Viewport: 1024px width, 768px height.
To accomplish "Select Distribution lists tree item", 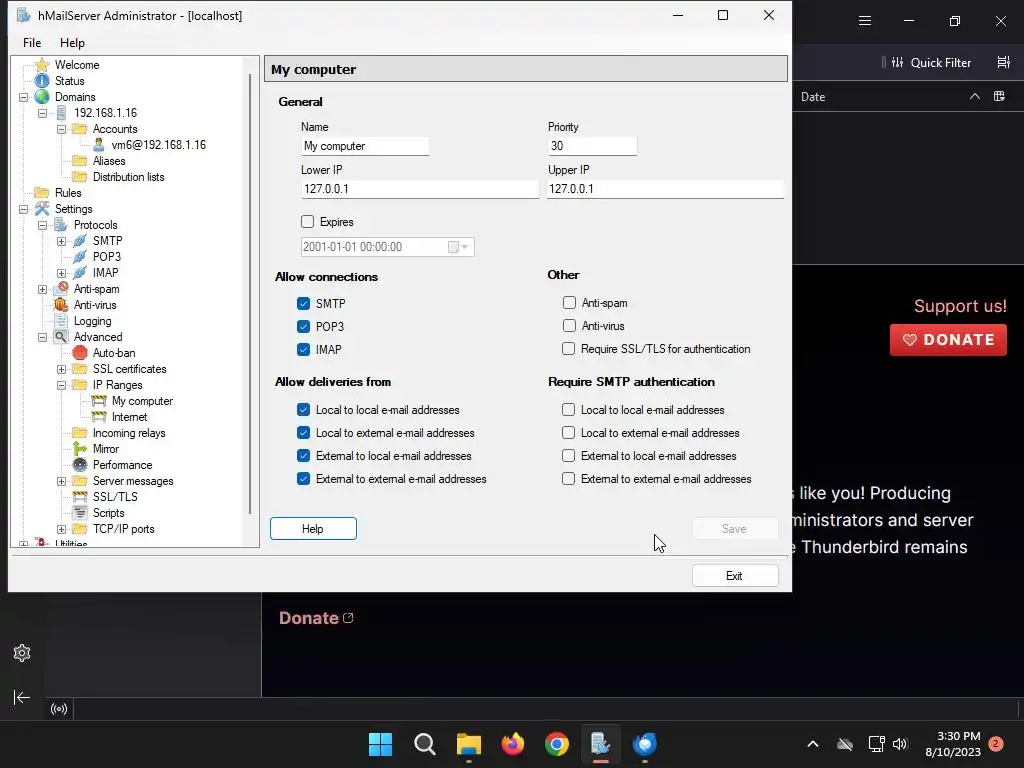I will coord(128,177).
